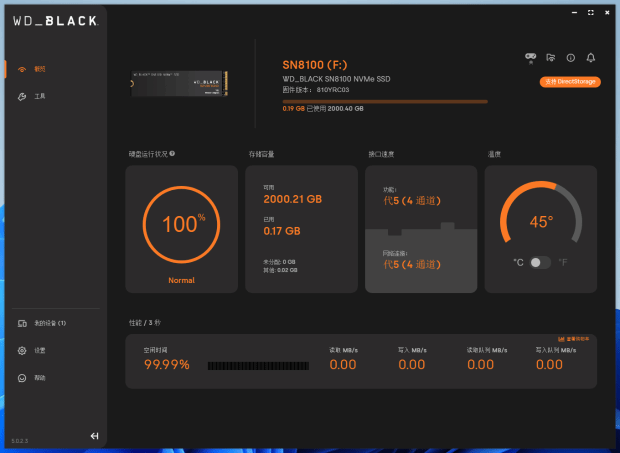Screen dimensions: 620x453
Task: Click the connection 代5 (4 通道) value
Action: click(412, 264)
